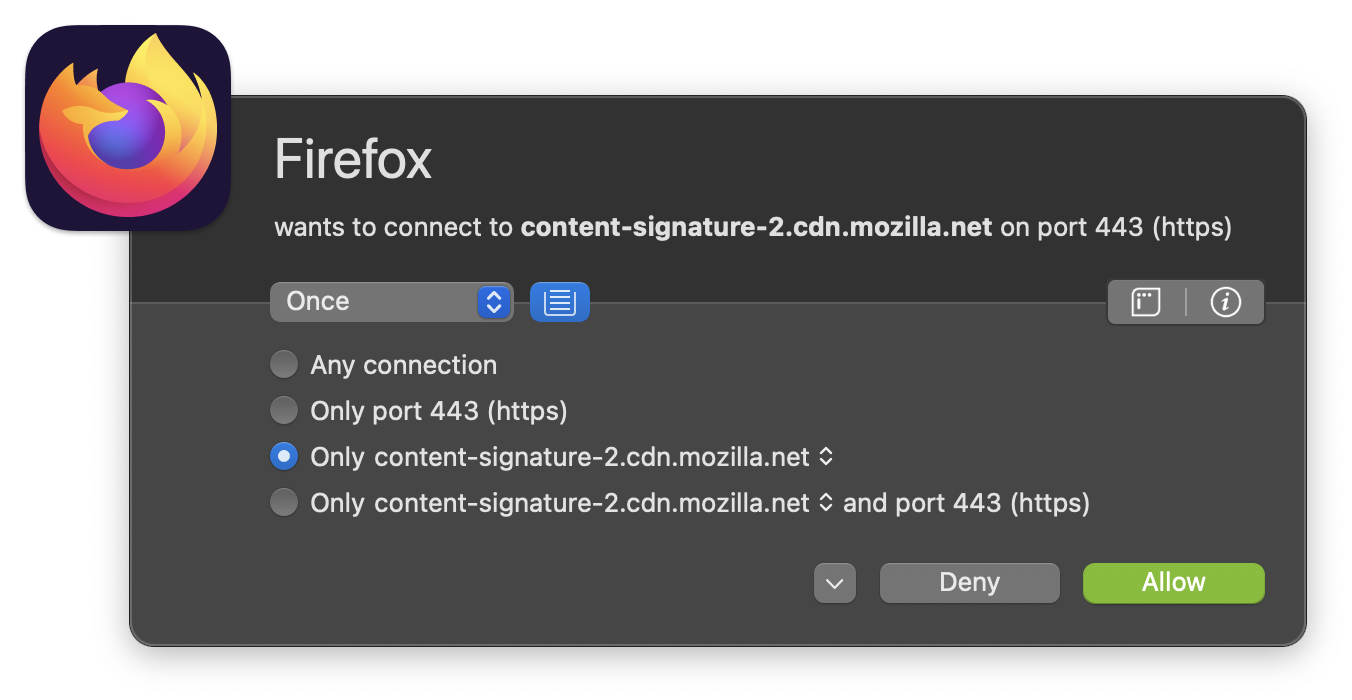Expand domain chooser arrows on fourth option
This screenshot has height=700, width=1352.
point(826,503)
